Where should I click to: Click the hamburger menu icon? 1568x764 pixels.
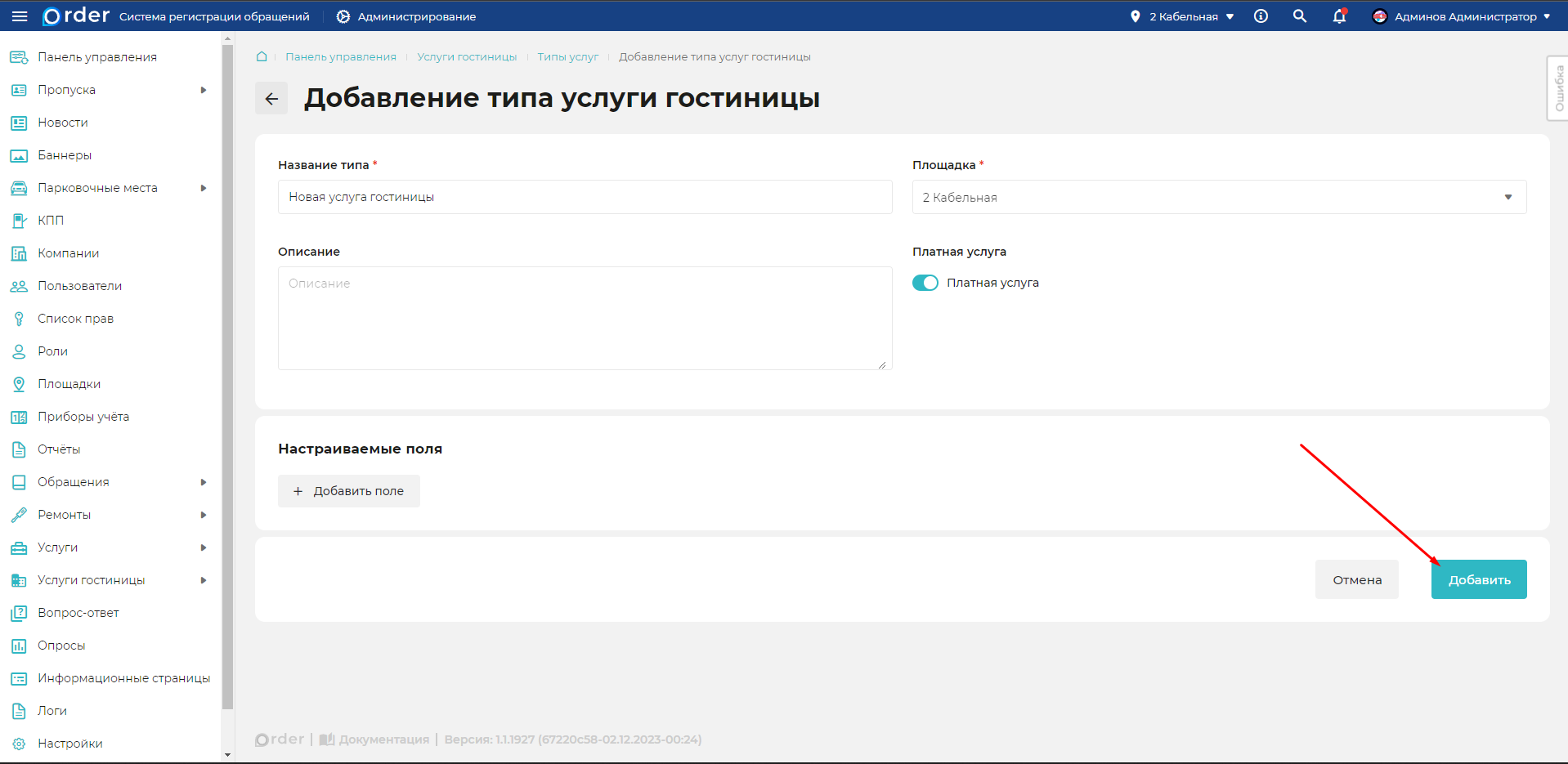tap(20, 16)
